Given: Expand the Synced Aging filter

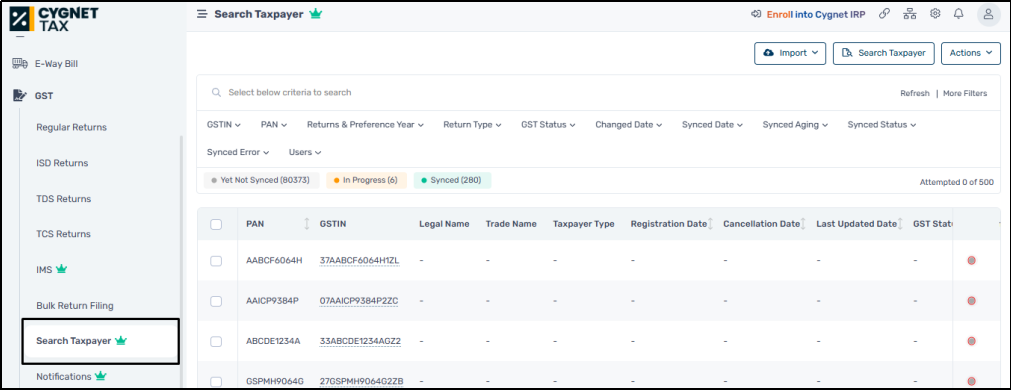Looking at the screenshot, I should (x=795, y=124).
